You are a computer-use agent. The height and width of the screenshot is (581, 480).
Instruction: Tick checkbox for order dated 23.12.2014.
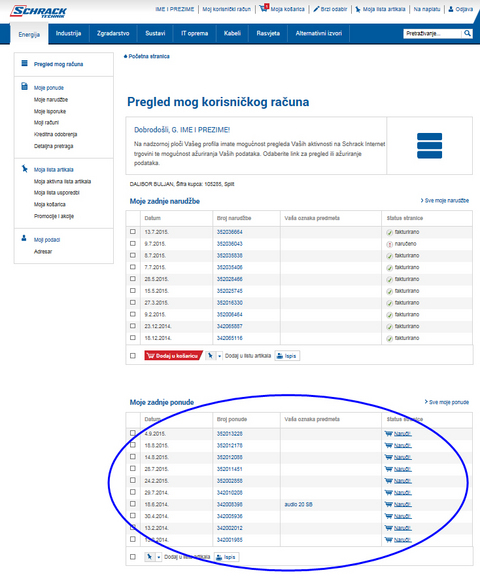point(133,326)
